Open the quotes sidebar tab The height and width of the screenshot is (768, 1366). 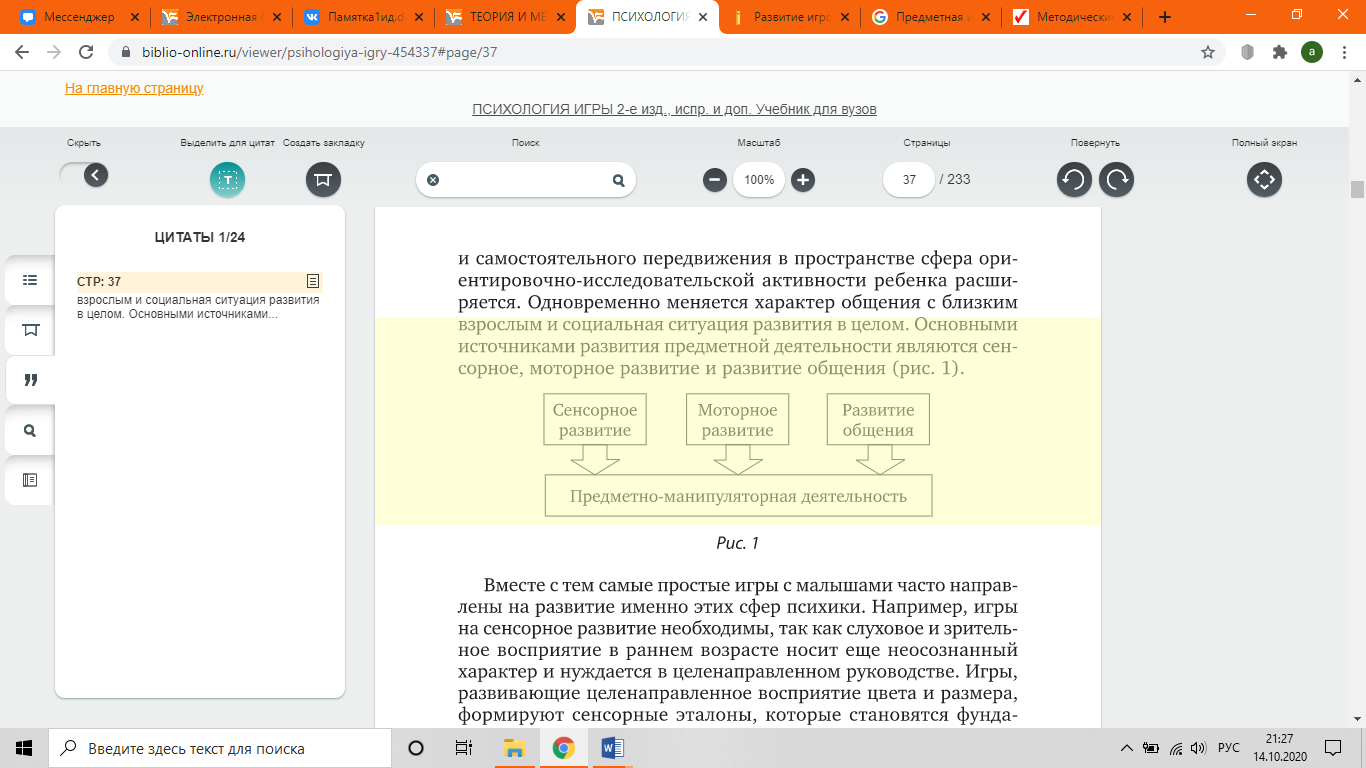tap(30, 380)
